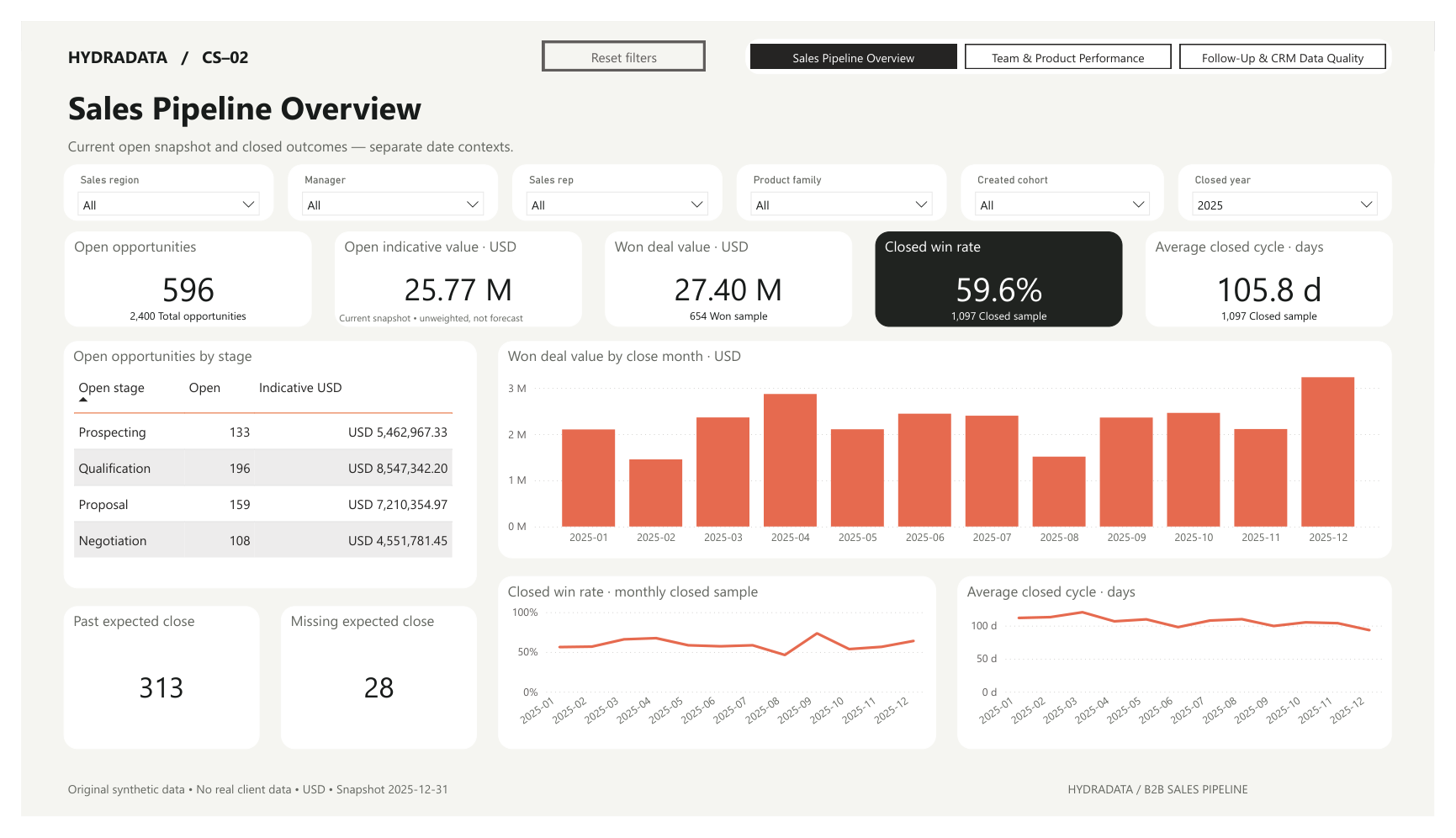Click the 2025-09 peak on win rate line
This screenshot has height=838, width=1456.
click(817, 634)
